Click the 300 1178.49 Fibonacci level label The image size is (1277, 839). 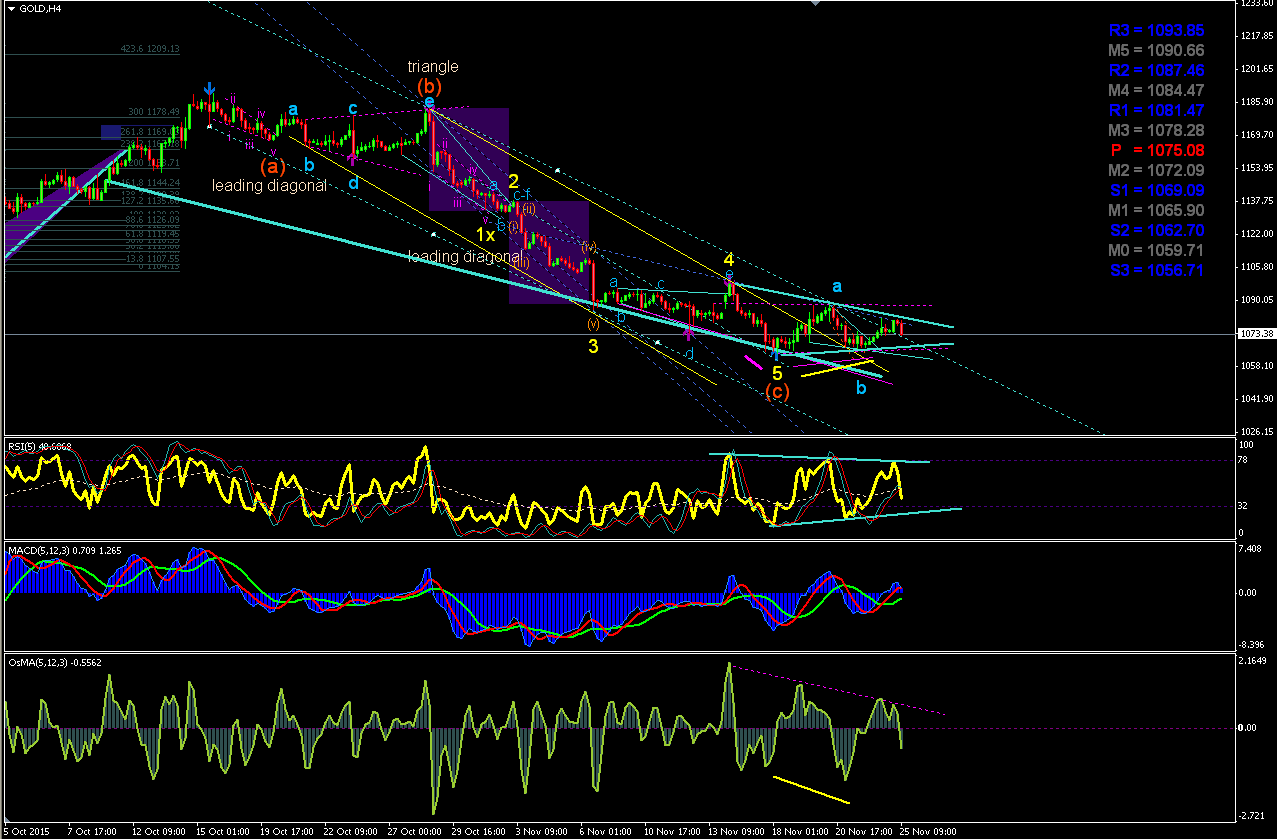coord(152,112)
